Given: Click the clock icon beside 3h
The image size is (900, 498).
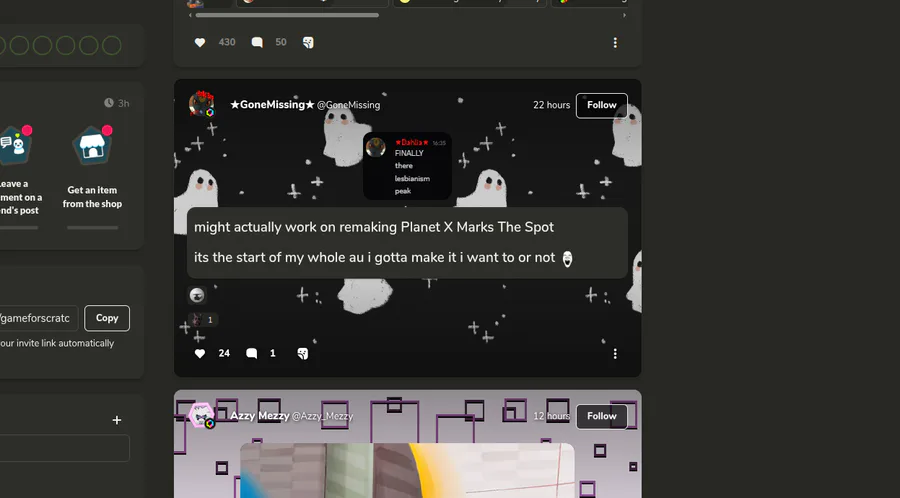Looking at the screenshot, I should 109,103.
